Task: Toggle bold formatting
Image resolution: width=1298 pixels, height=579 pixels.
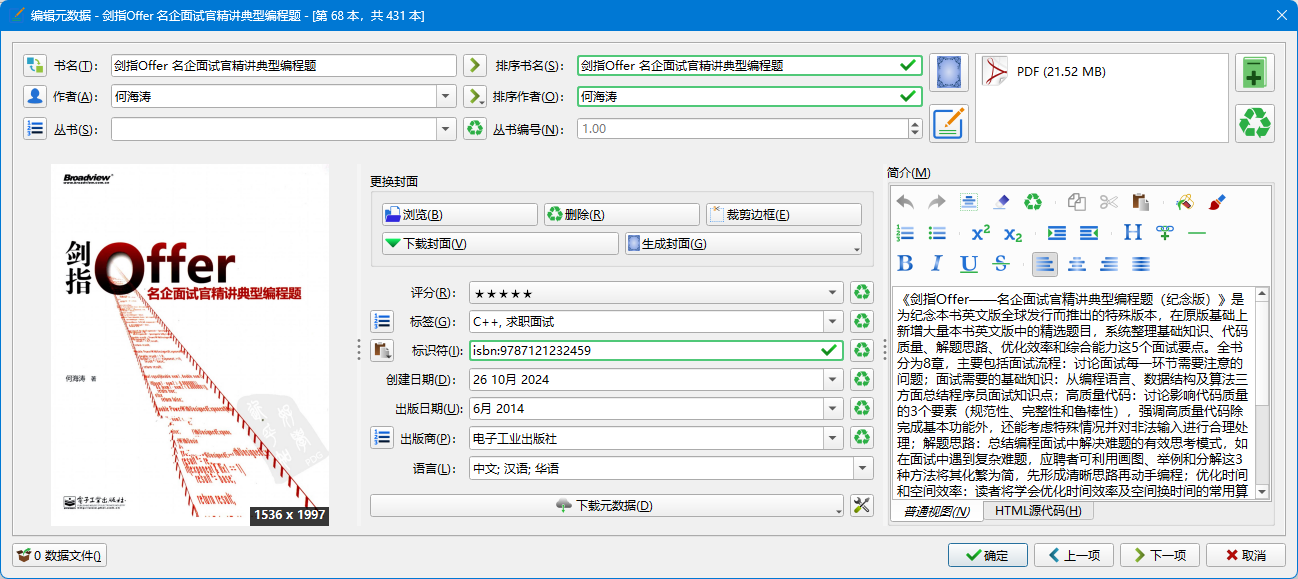Action: 905,264
